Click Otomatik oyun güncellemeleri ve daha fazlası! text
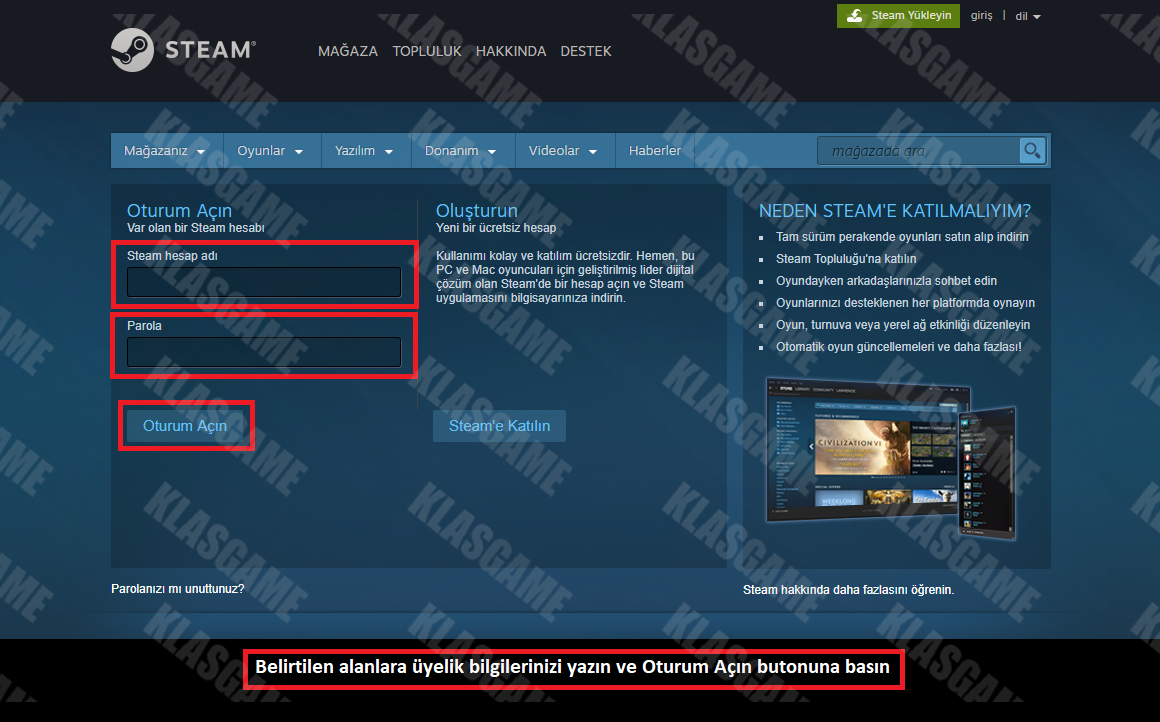 coord(899,347)
